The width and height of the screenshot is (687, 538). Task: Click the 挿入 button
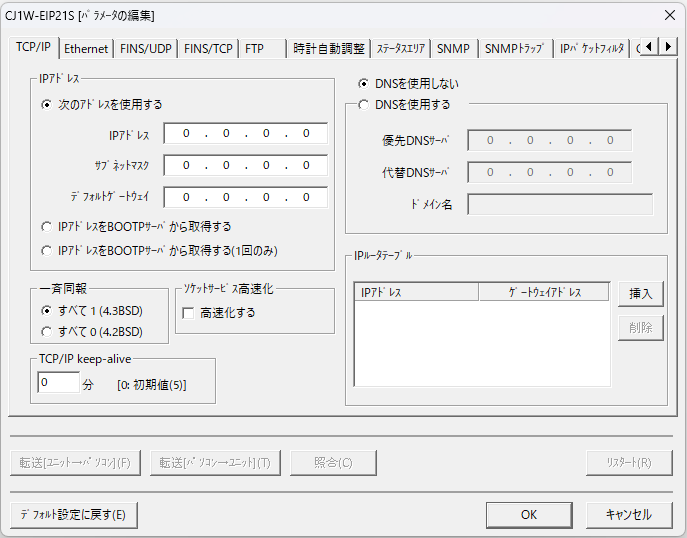tap(641, 294)
